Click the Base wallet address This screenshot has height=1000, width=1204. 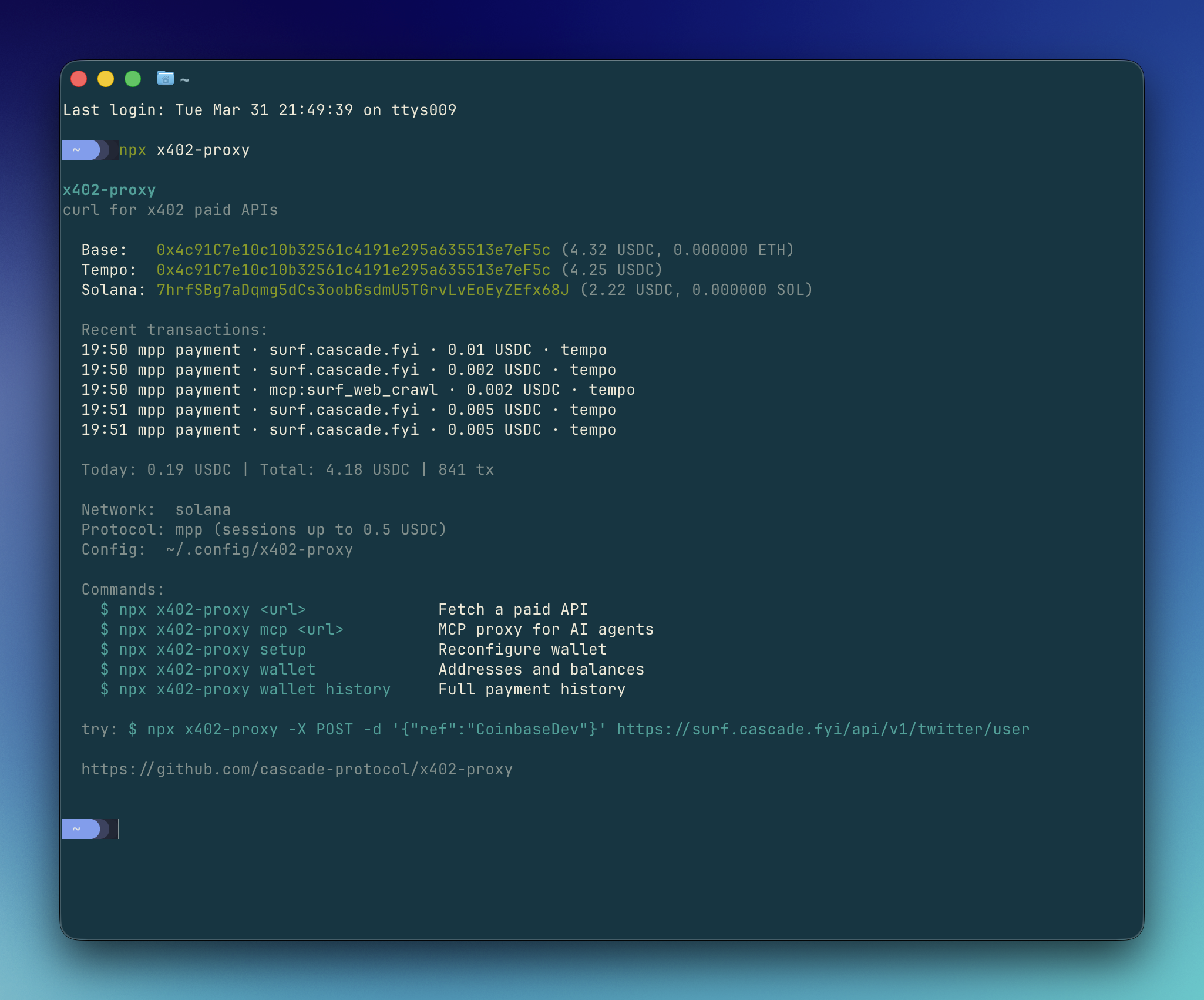pyautogui.click(x=353, y=250)
